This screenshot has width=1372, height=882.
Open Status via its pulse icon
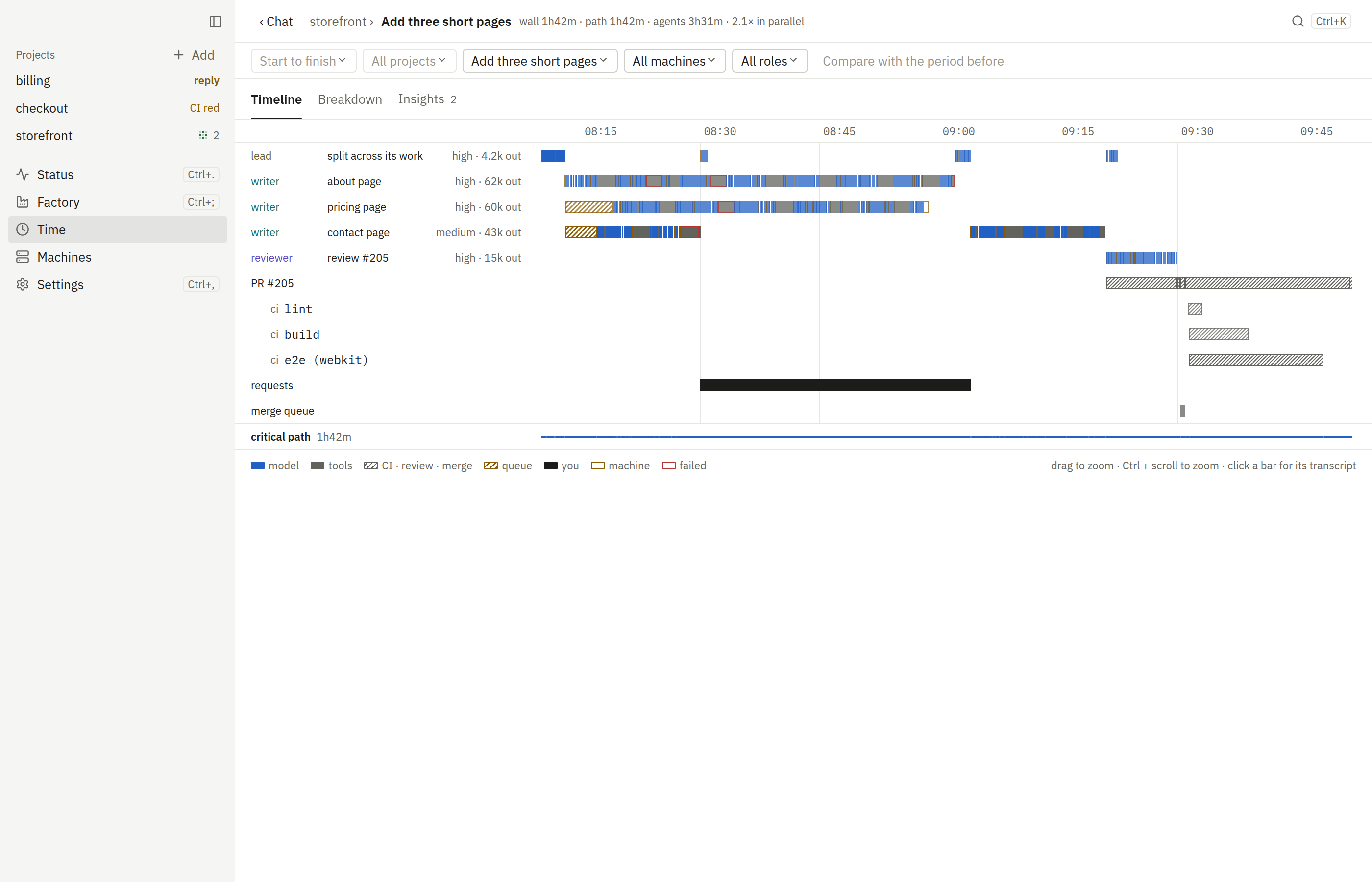23,174
